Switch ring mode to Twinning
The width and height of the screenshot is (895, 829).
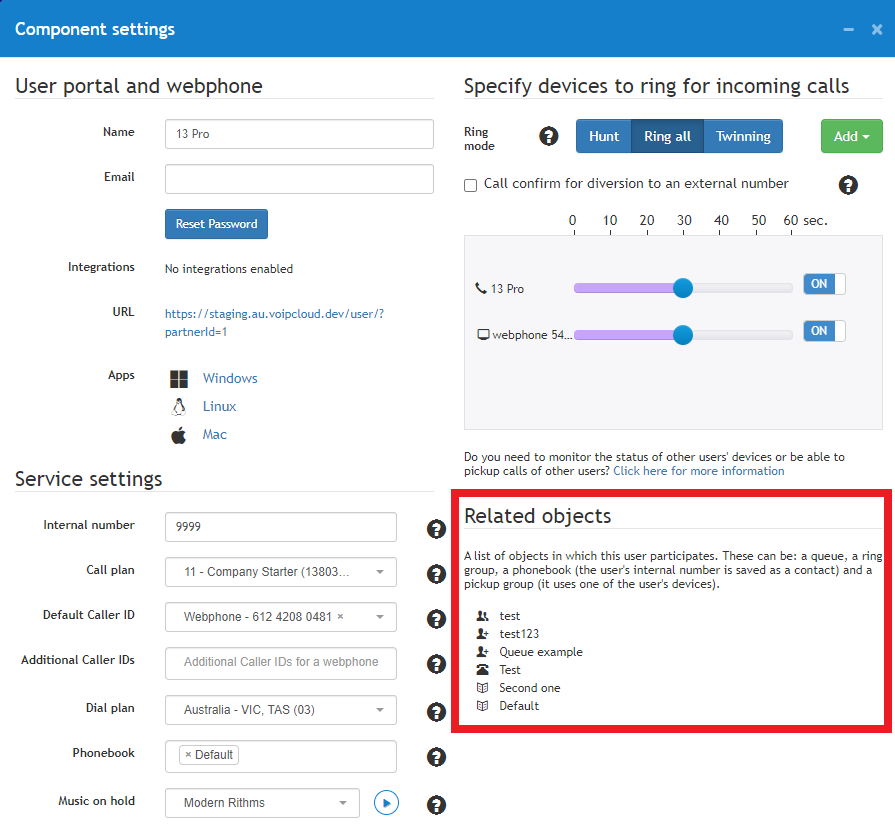(x=743, y=136)
